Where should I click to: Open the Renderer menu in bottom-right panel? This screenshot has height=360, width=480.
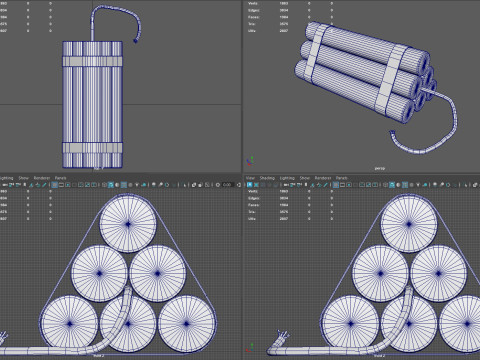[x=323, y=178]
